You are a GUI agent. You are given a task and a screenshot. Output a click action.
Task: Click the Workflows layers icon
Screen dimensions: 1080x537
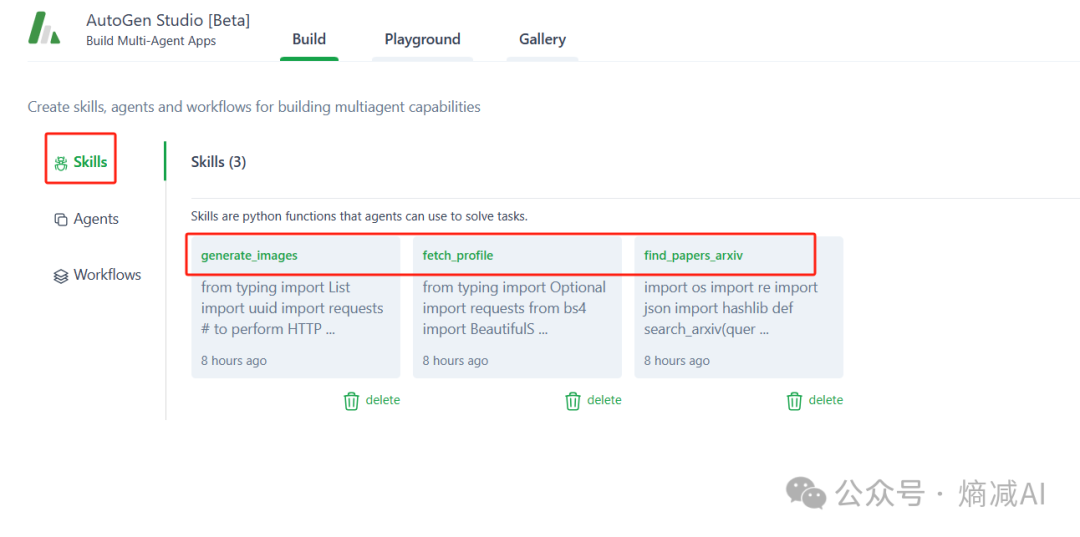click(61, 275)
